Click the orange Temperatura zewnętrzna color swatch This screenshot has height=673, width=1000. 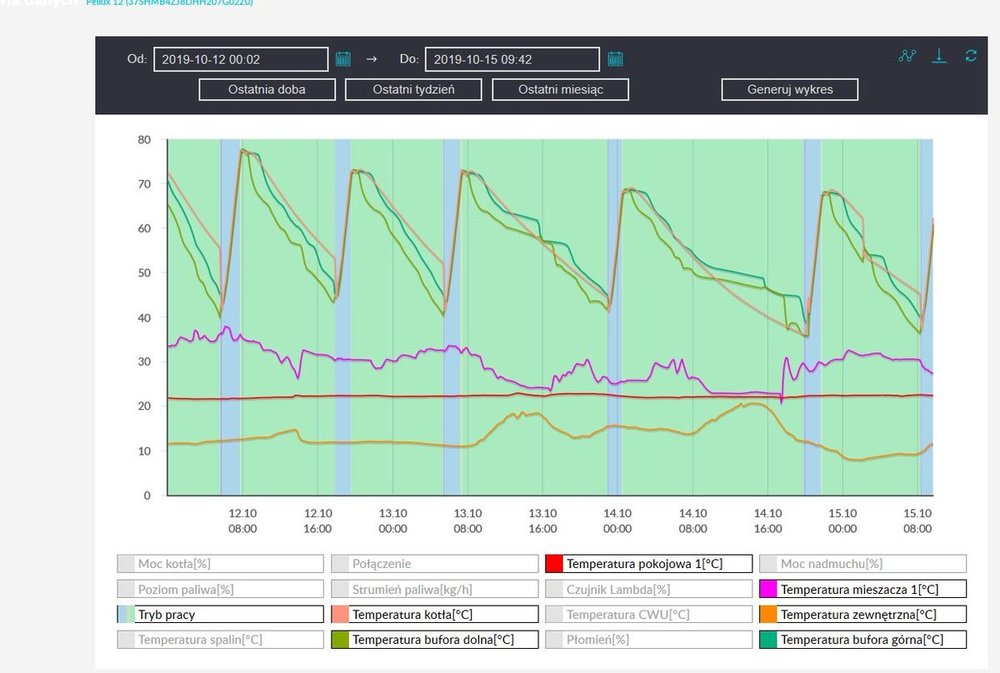[768, 614]
